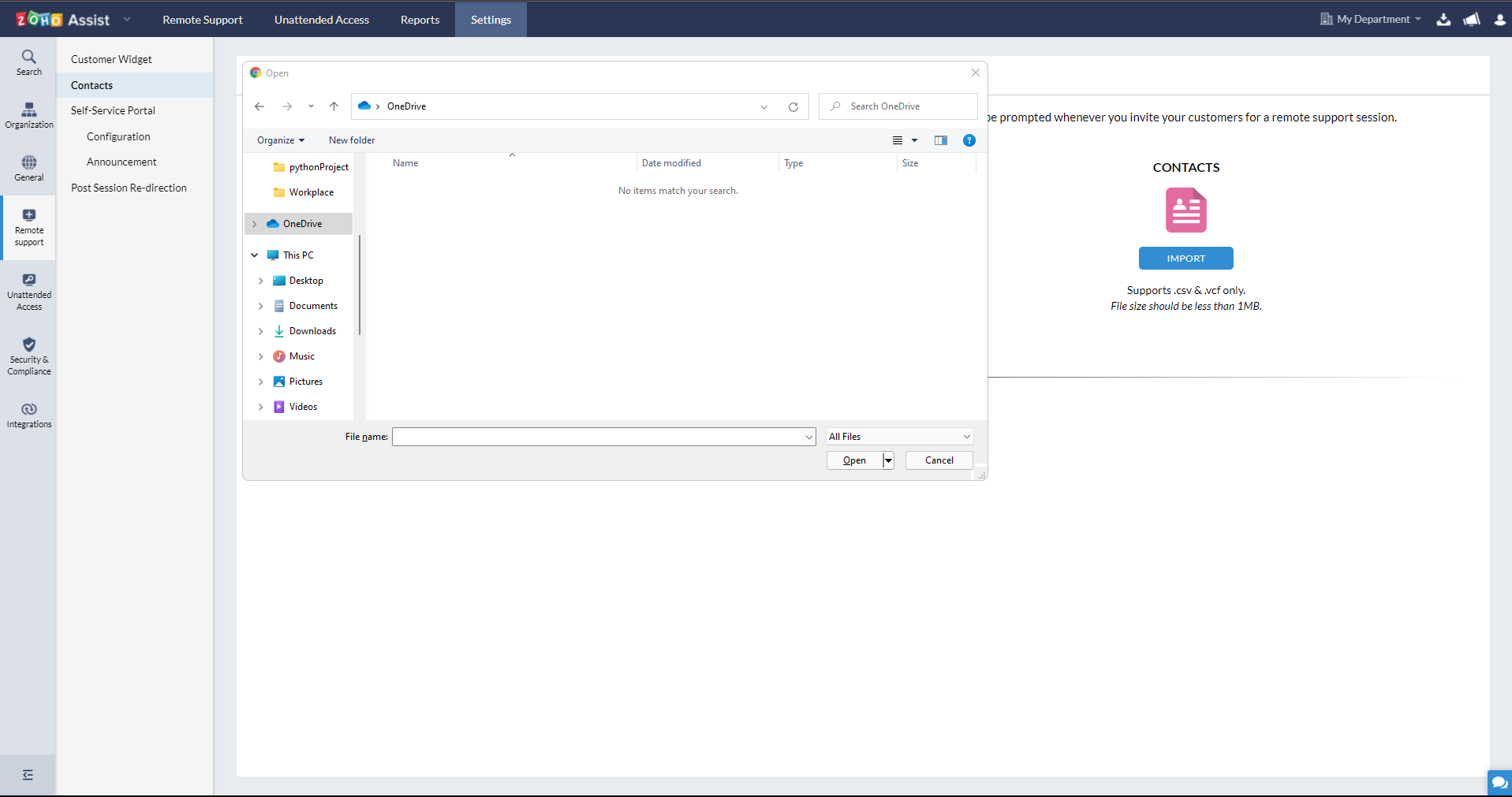The height and width of the screenshot is (797, 1512).
Task: Show the preview pane in the Open dialog
Action: tap(940, 140)
